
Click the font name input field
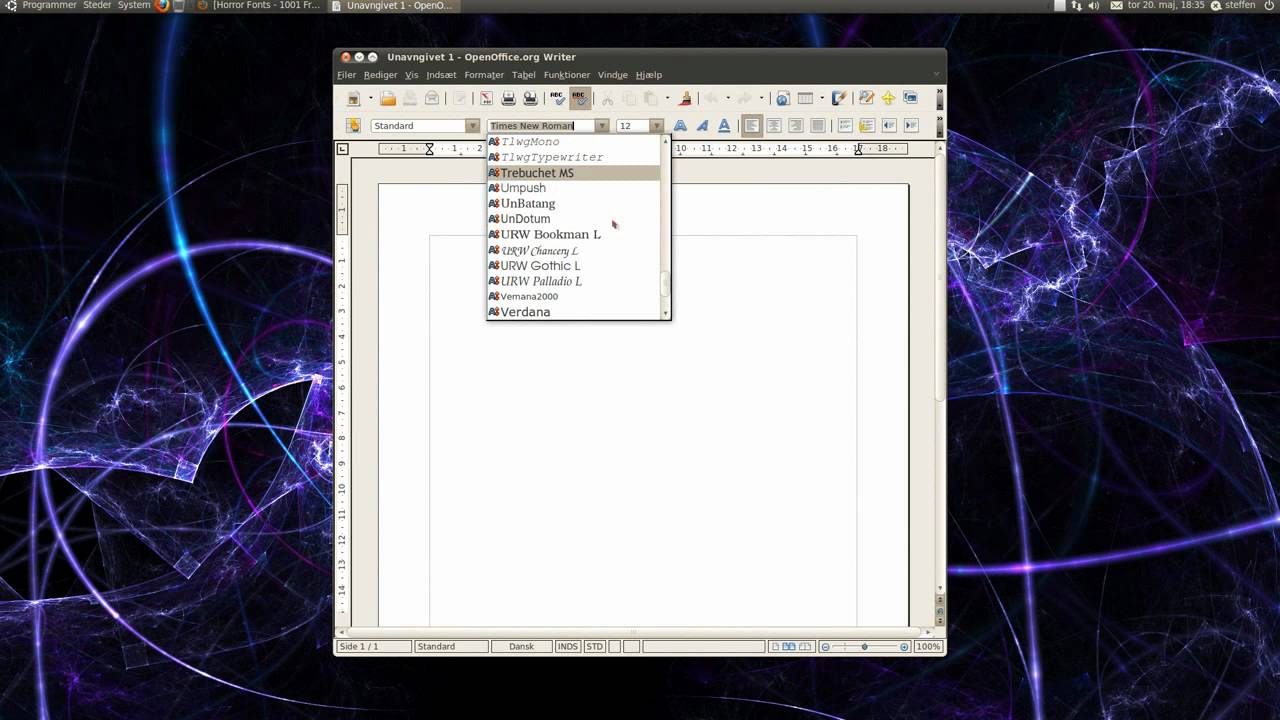coord(542,126)
